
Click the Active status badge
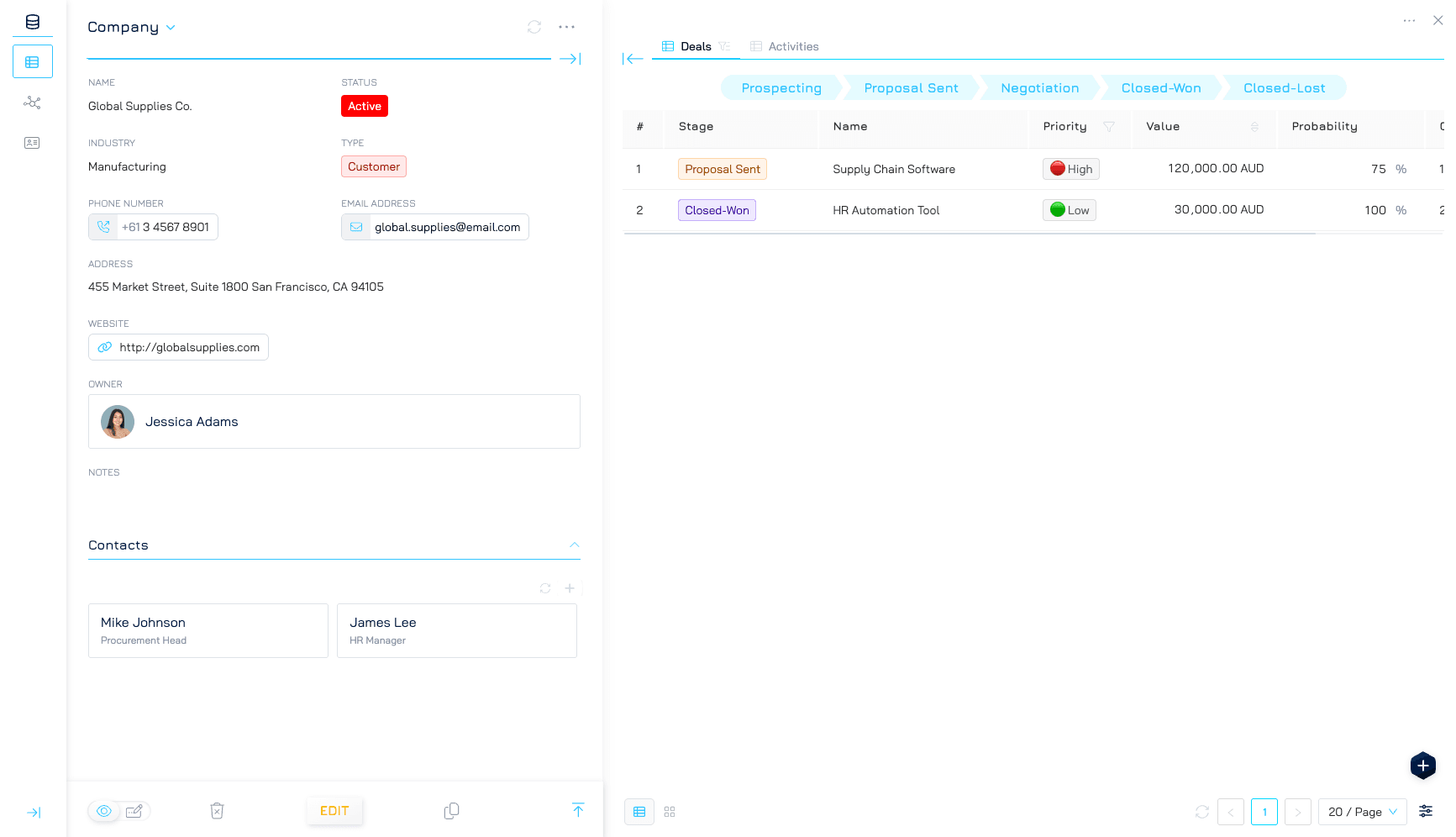(365, 106)
